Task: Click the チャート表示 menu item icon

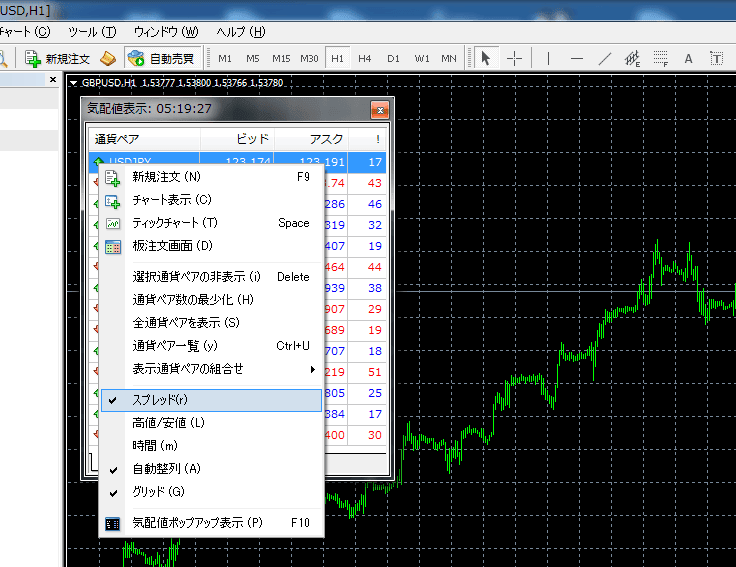Action: (113, 201)
